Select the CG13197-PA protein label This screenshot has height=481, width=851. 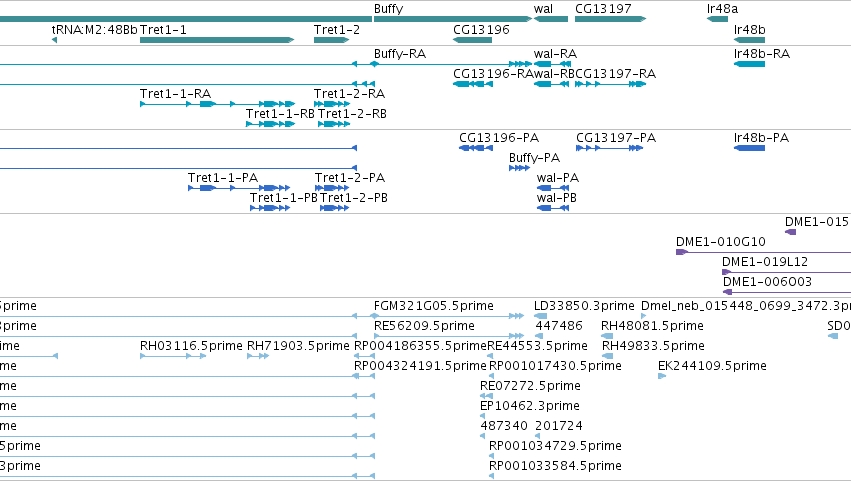pos(616,137)
